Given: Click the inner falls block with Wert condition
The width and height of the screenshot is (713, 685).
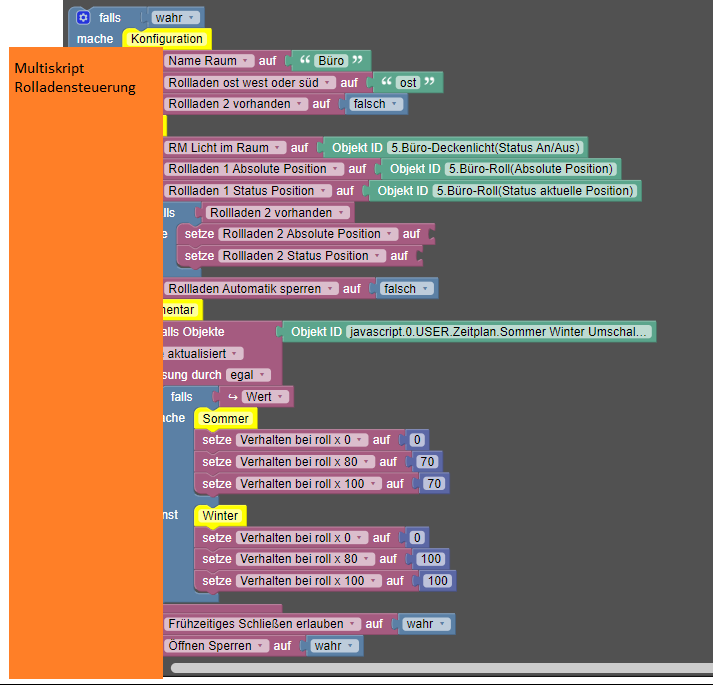Looking at the screenshot, I should pyautogui.click(x=182, y=397).
